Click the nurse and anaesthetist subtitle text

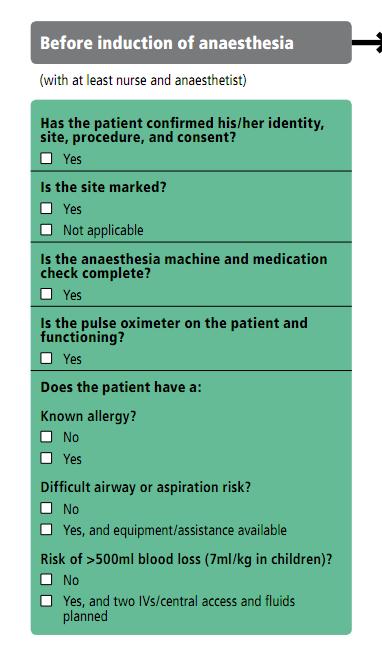click(143, 80)
